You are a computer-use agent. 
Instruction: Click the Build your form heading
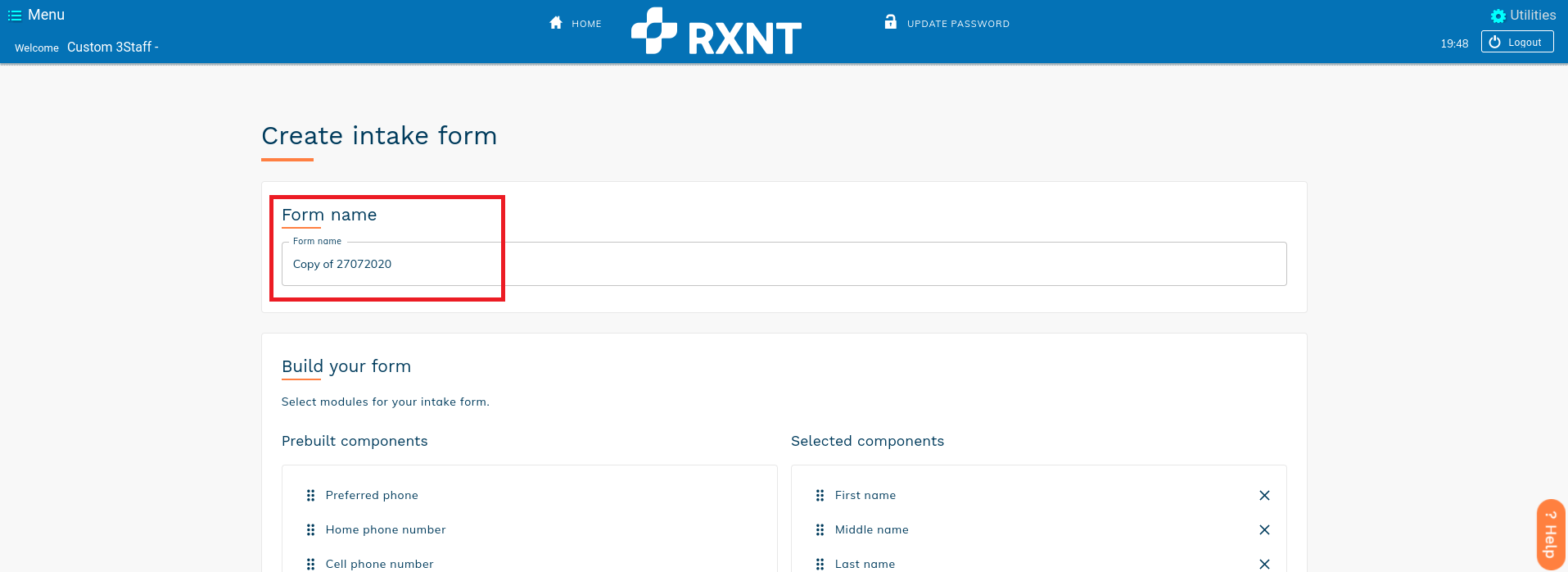pos(346,366)
